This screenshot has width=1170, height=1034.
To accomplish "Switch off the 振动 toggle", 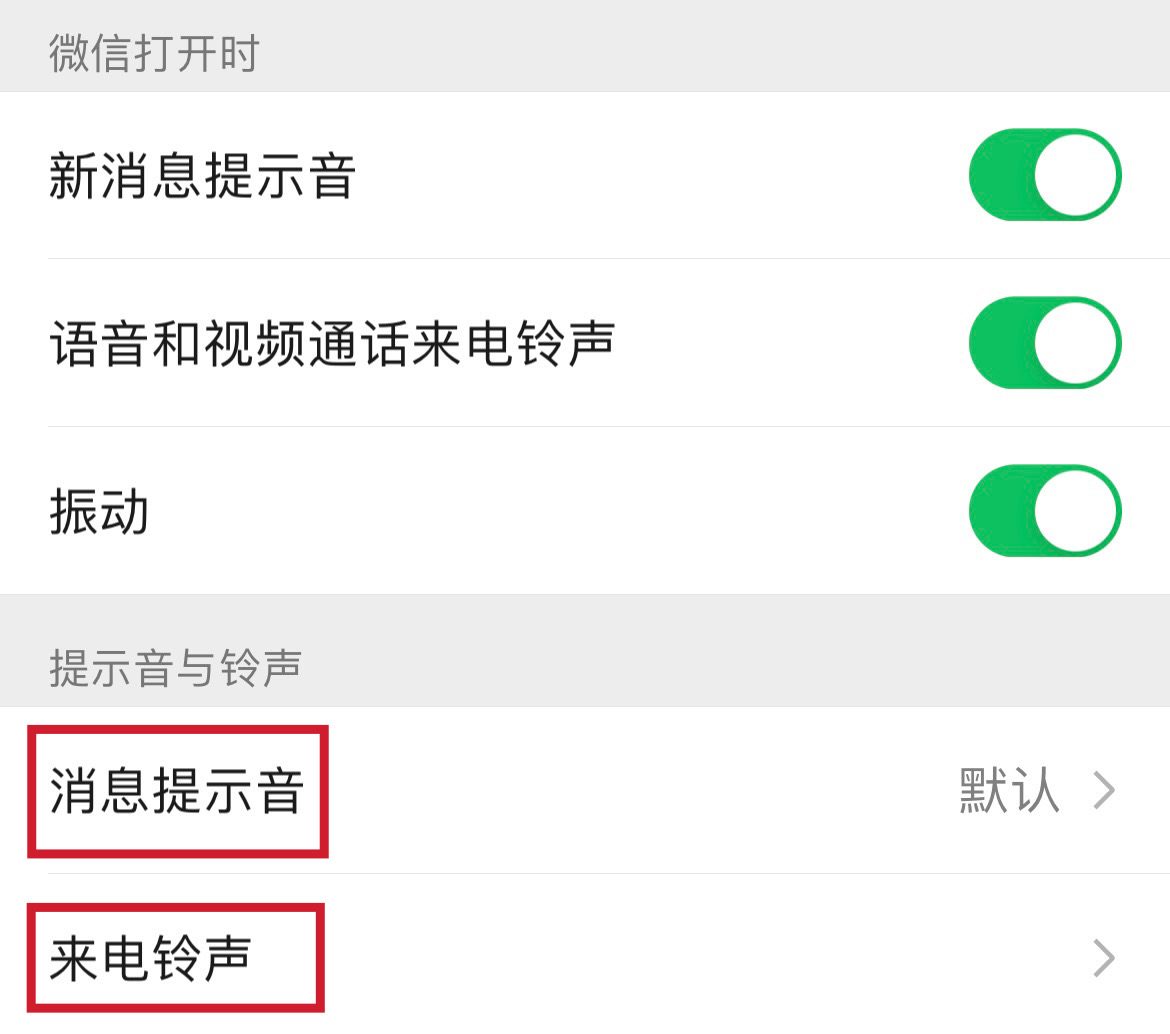I will point(1044,511).
